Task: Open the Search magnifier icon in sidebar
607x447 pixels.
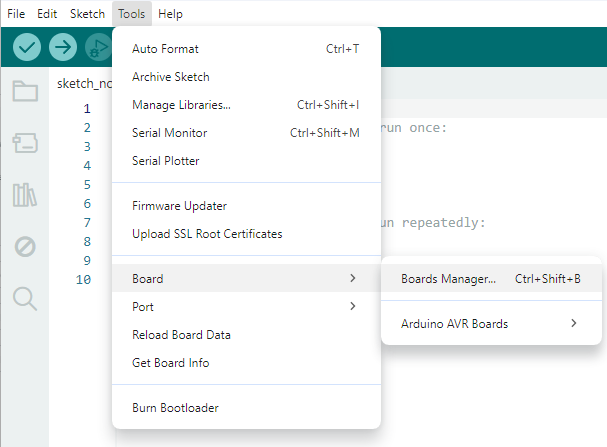Action: click(x=25, y=297)
